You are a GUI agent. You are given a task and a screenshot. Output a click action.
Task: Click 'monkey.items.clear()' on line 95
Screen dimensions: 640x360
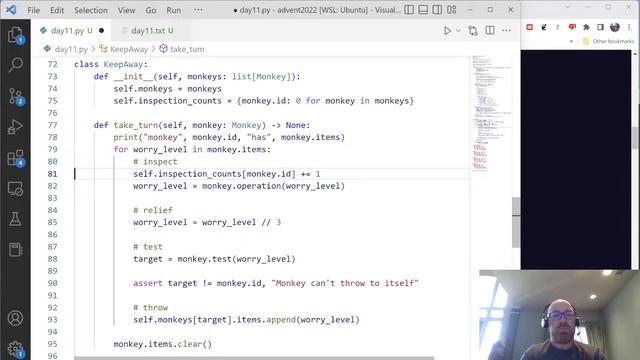pyautogui.click(x=162, y=344)
